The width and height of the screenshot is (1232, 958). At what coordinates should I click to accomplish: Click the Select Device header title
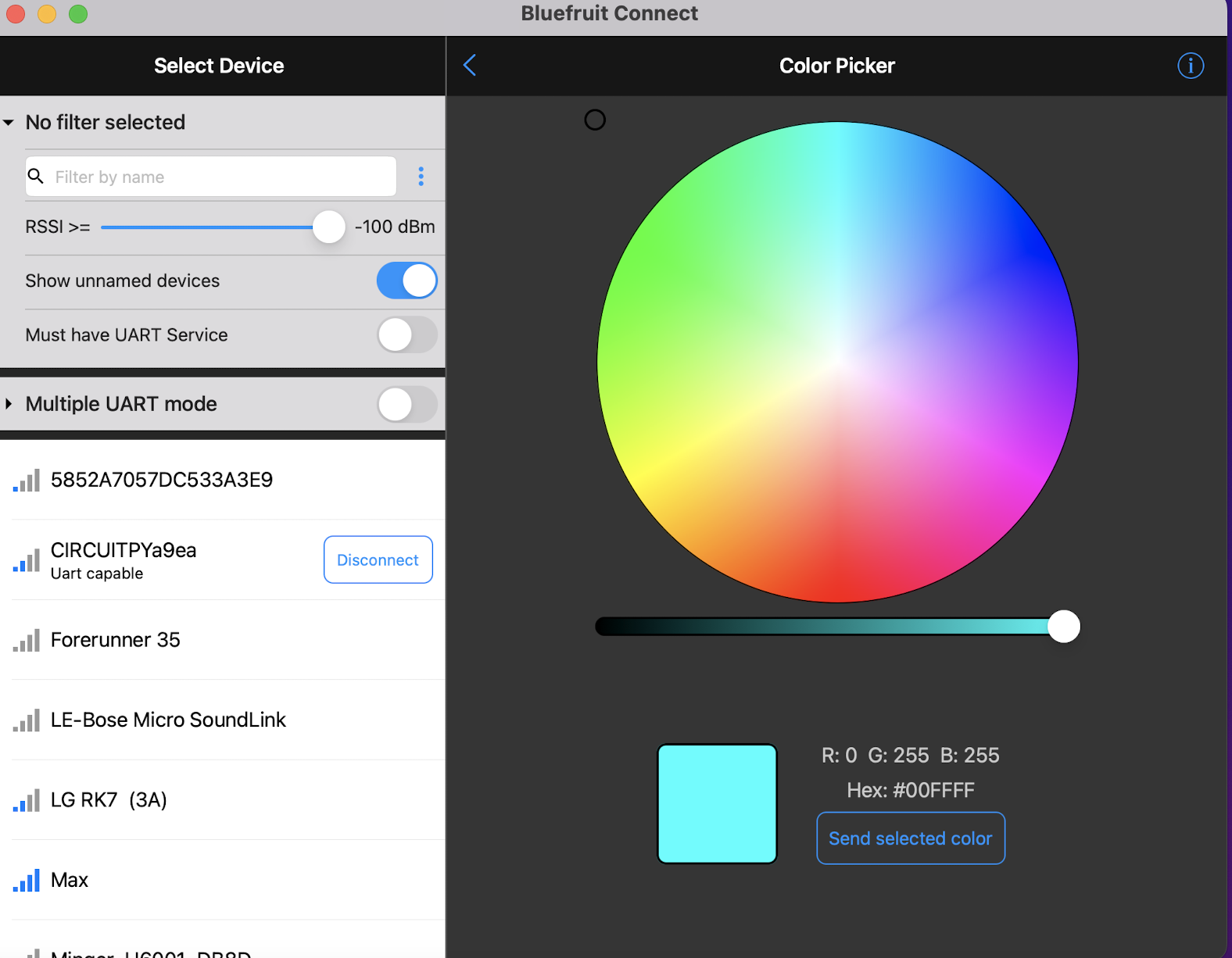pyautogui.click(x=219, y=66)
